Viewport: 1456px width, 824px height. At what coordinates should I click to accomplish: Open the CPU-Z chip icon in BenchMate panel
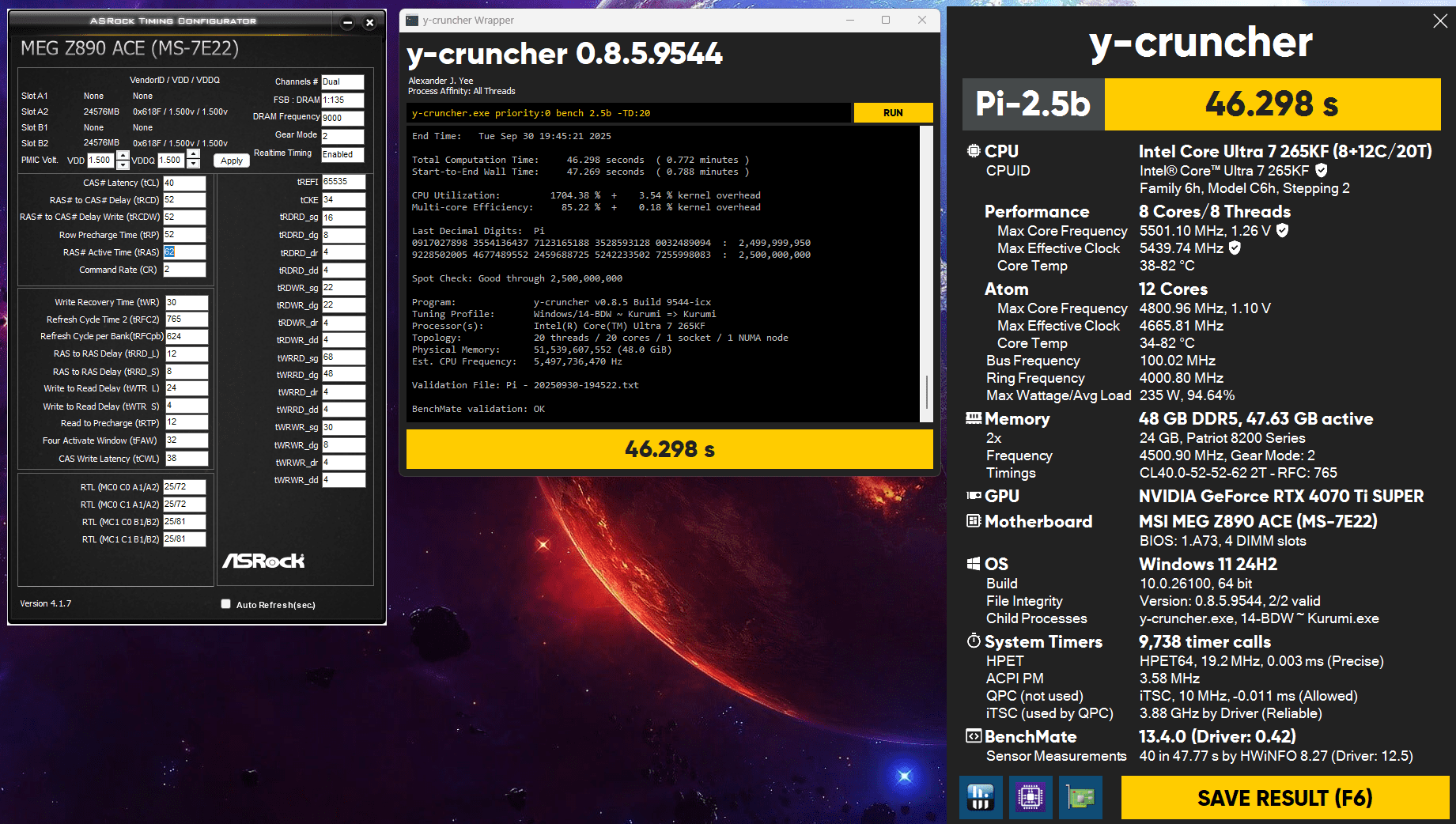[x=1031, y=797]
